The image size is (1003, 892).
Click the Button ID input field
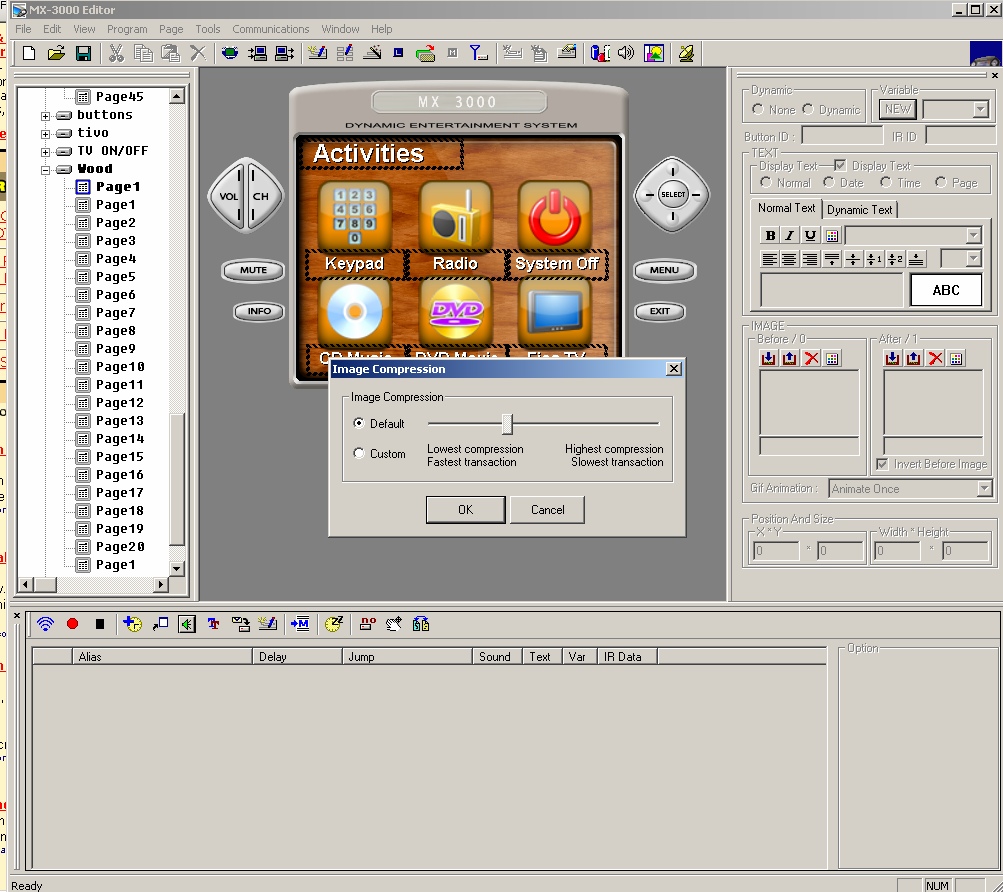tap(842, 136)
